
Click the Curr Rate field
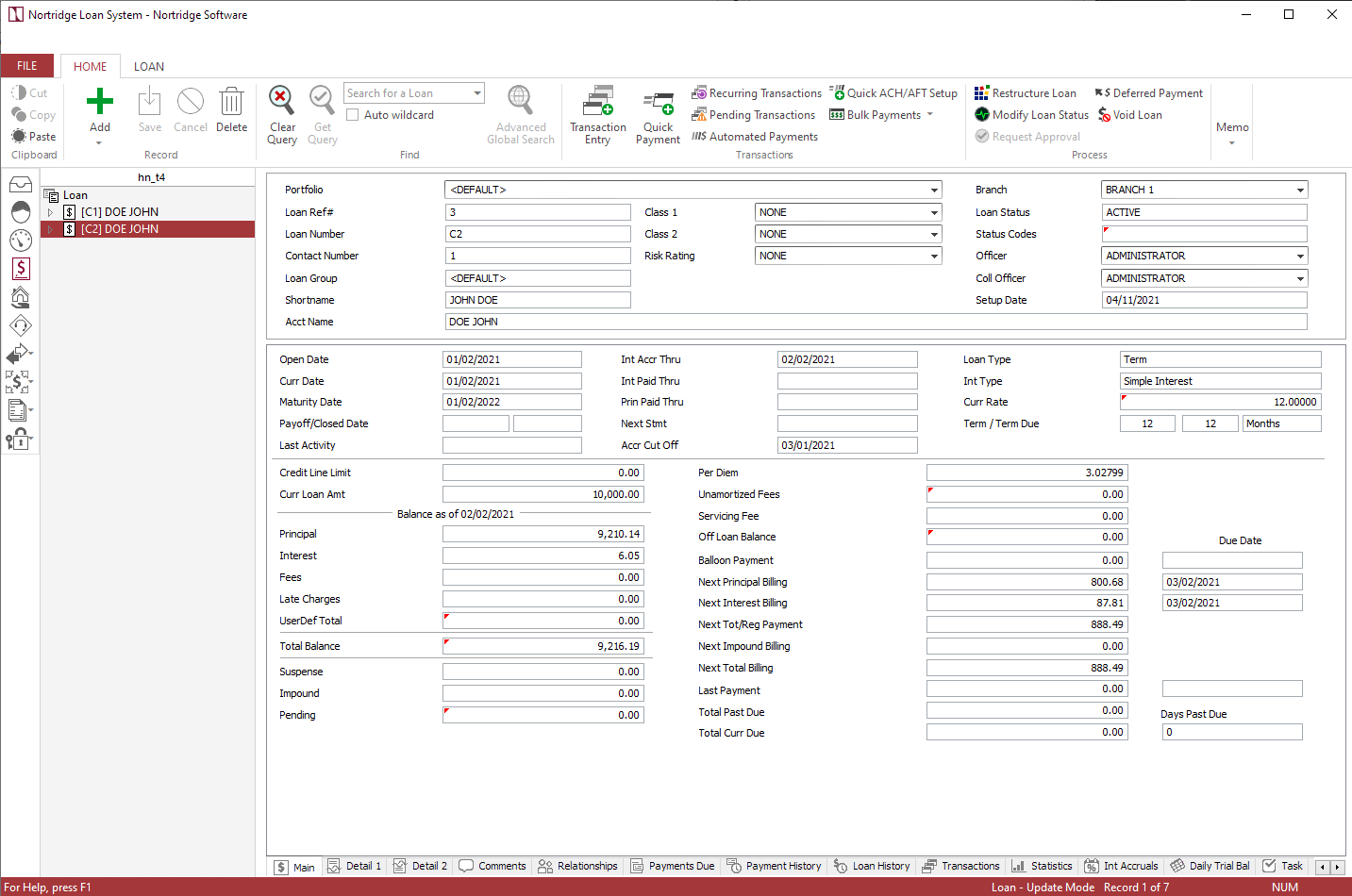tap(1220, 402)
